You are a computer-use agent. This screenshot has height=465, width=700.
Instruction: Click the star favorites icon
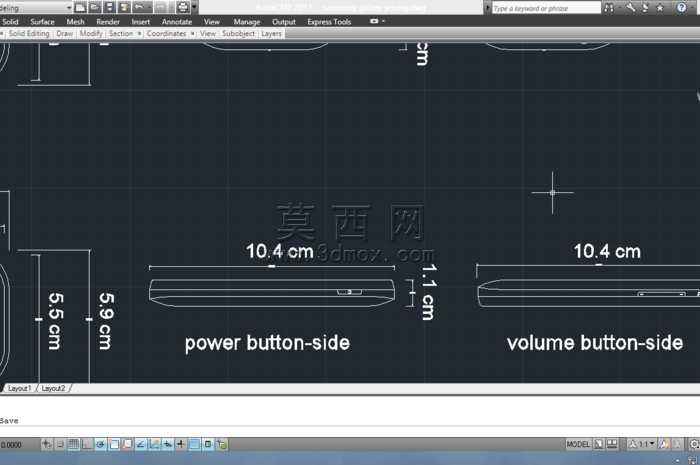tap(660, 8)
